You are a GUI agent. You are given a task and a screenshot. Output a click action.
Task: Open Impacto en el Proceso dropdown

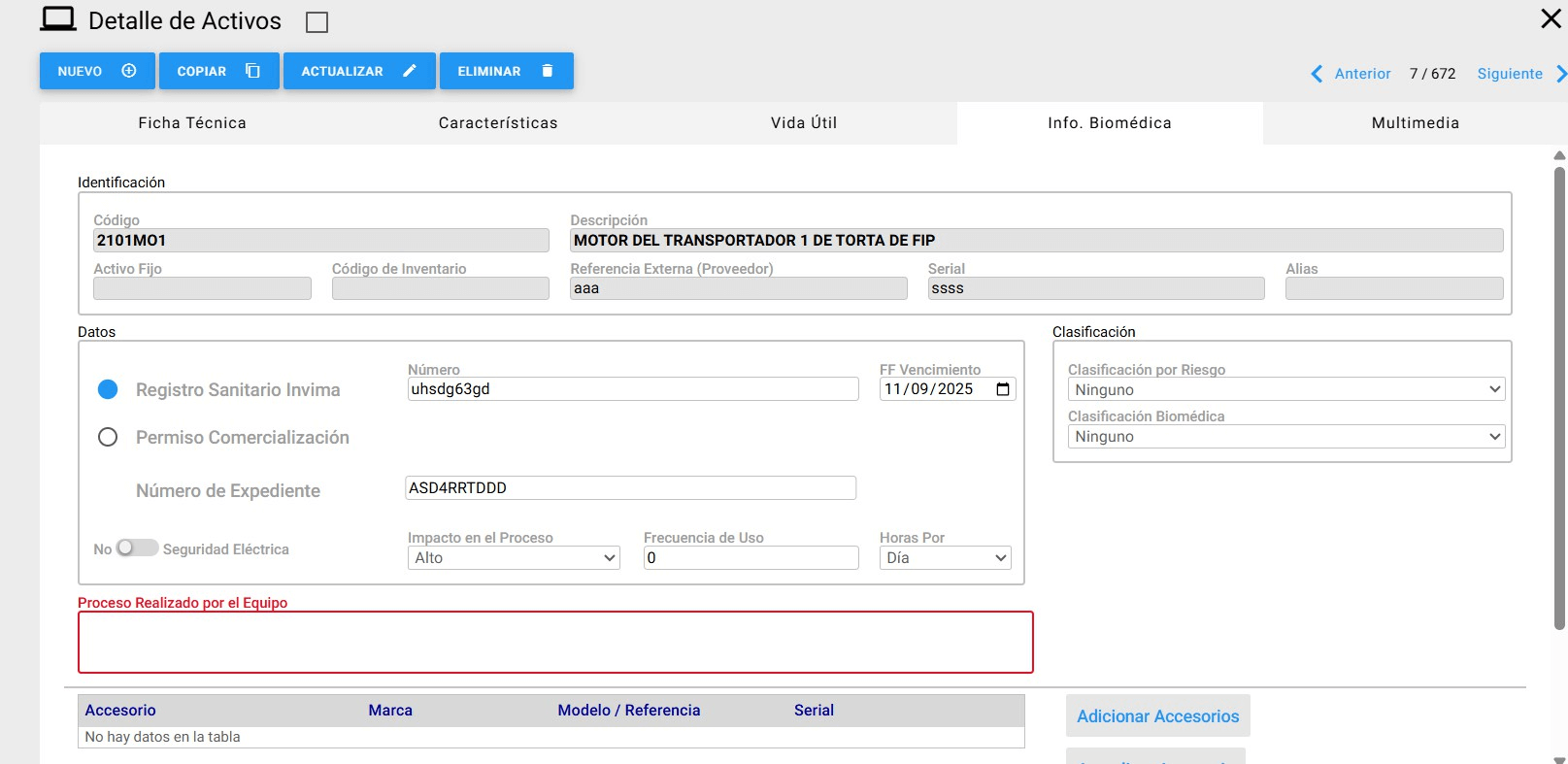[x=513, y=558]
